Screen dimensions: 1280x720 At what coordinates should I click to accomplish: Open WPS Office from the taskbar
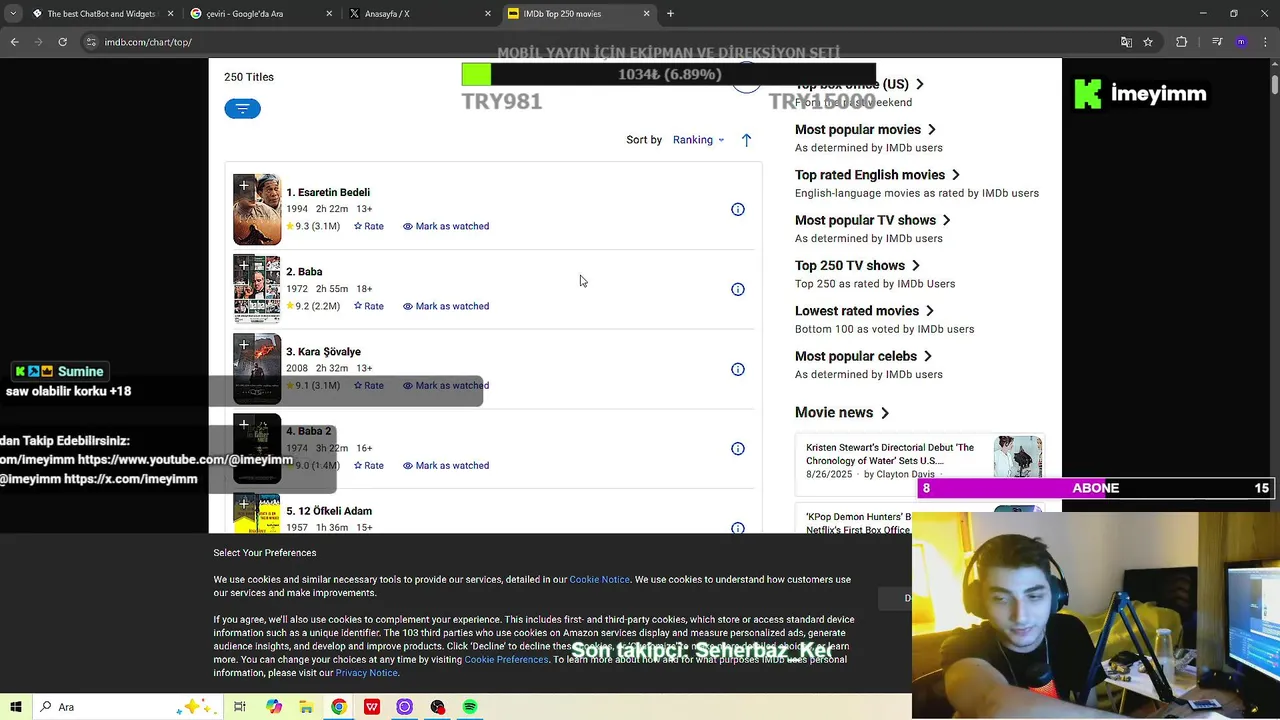(x=372, y=707)
